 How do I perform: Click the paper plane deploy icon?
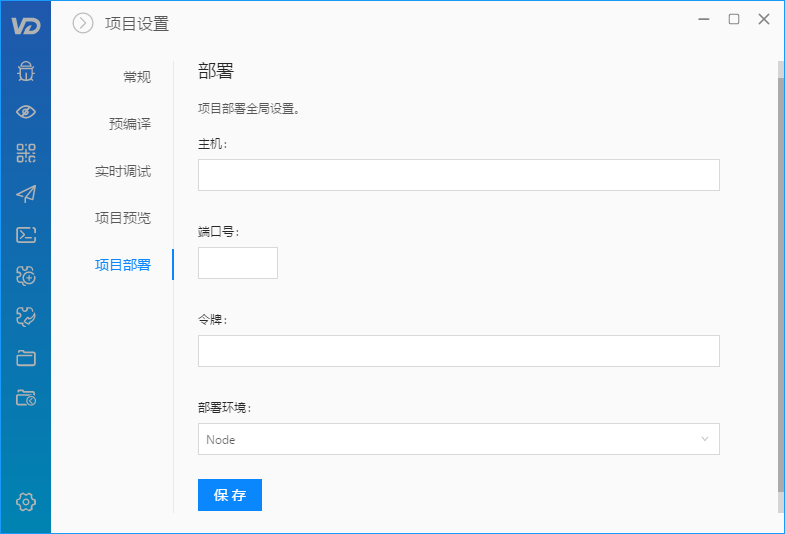point(26,194)
